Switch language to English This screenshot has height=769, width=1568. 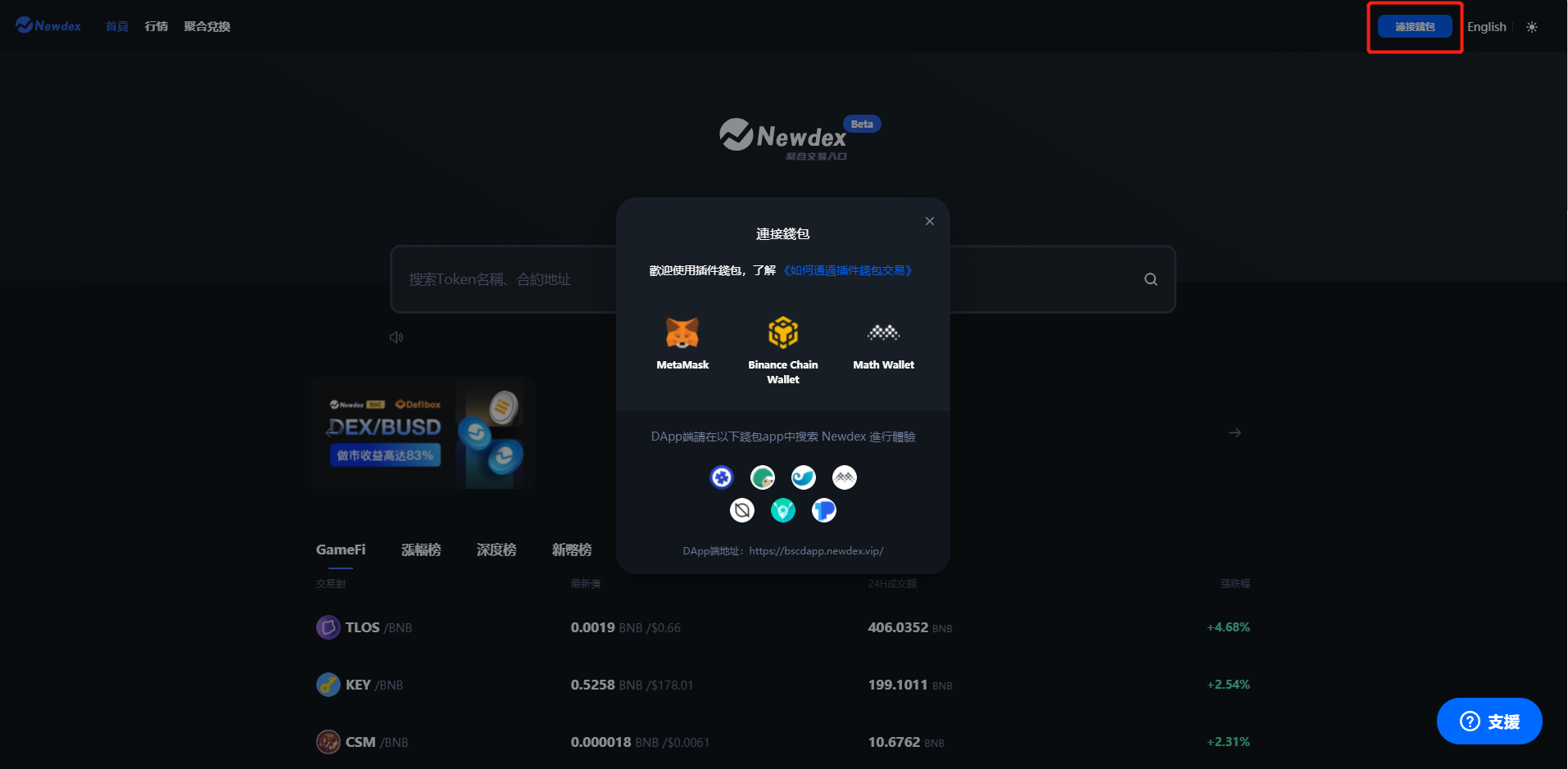1487,27
